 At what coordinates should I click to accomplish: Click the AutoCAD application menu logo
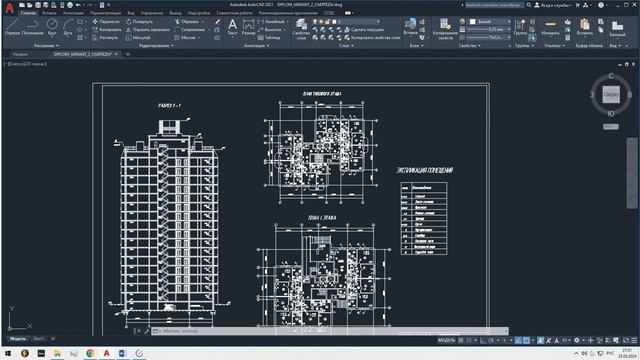click(x=9, y=7)
